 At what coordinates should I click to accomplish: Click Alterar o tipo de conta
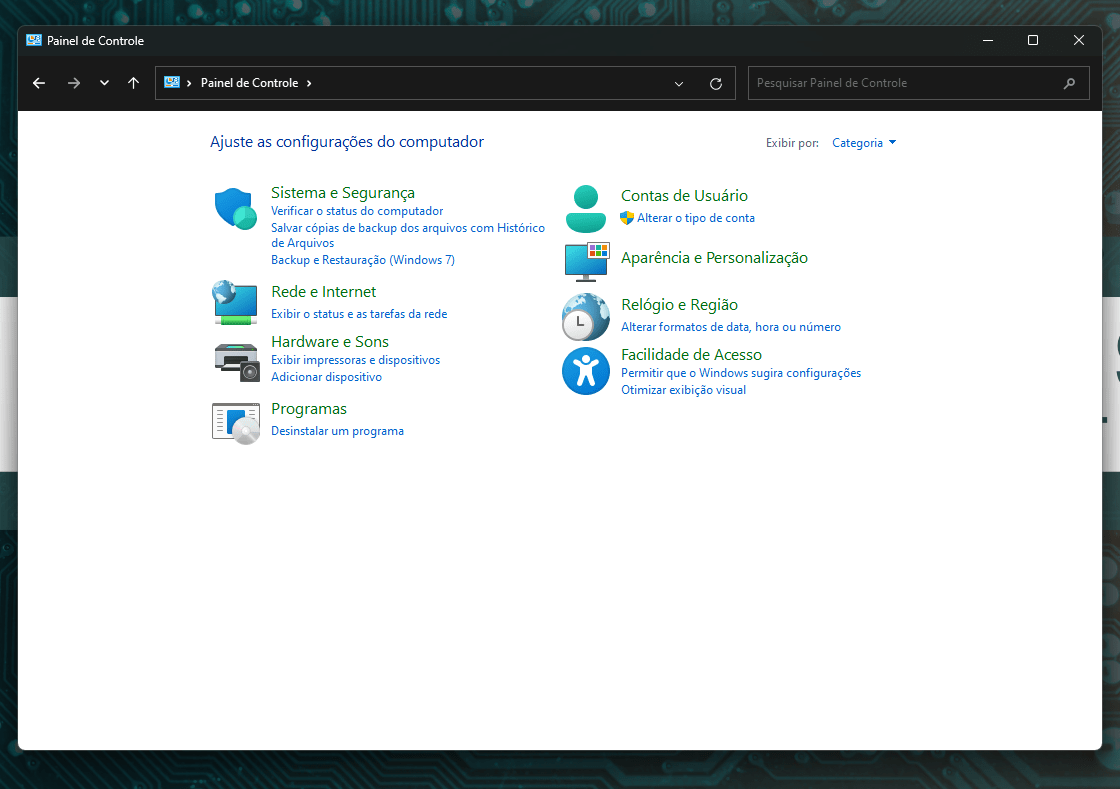[695, 217]
